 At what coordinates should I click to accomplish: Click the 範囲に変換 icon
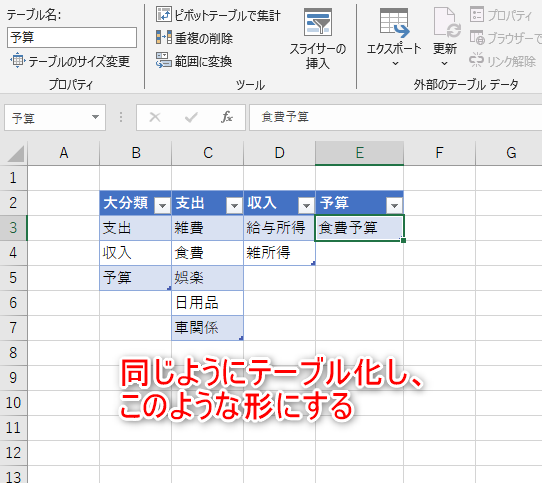(x=163, y=61)
